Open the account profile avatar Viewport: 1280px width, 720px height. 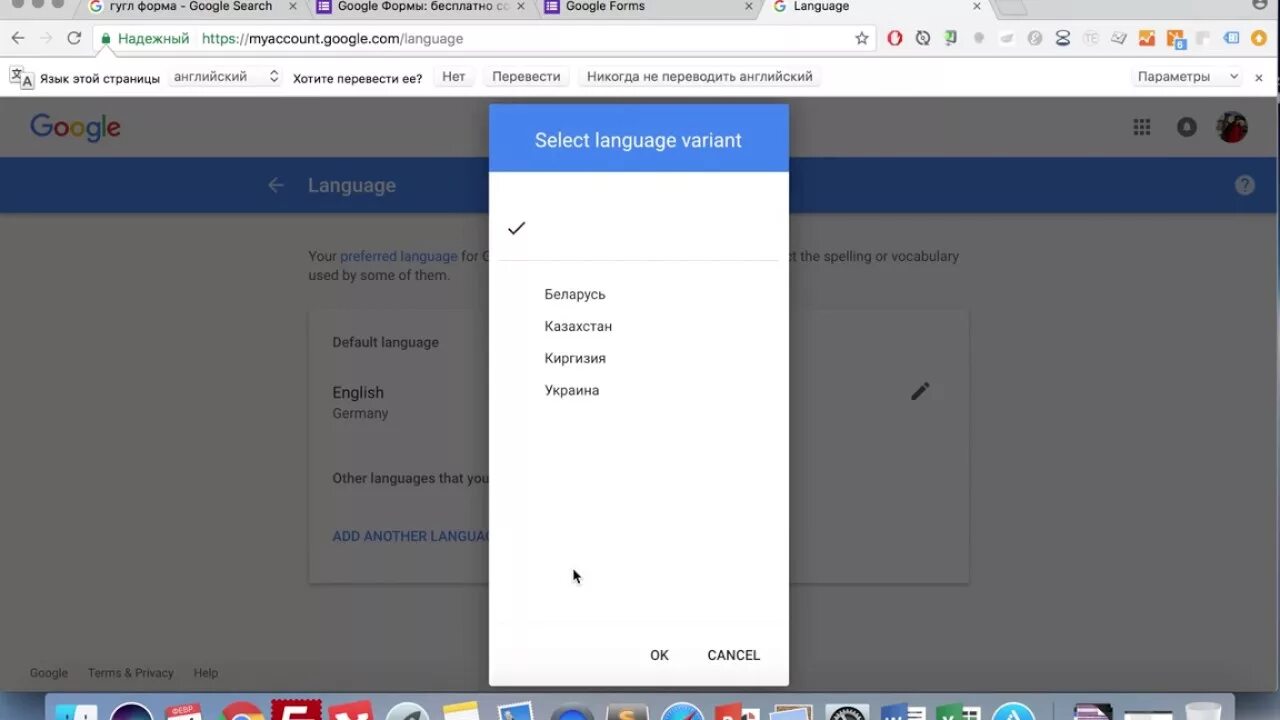pyautogui.click(x=1232, y=127)
